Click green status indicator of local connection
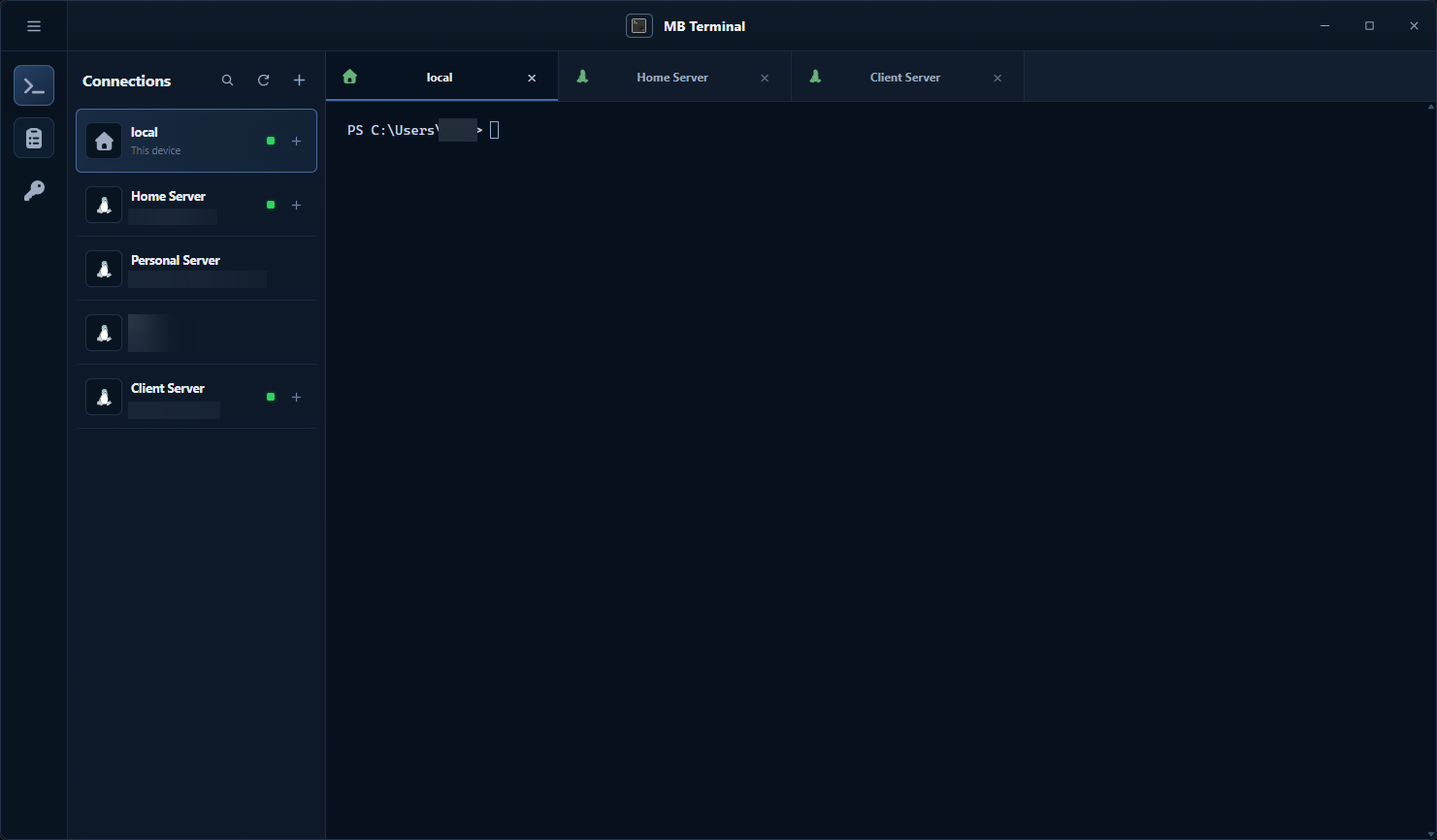The height and width of the screenshot is (840, 1437). coord(271,141)
